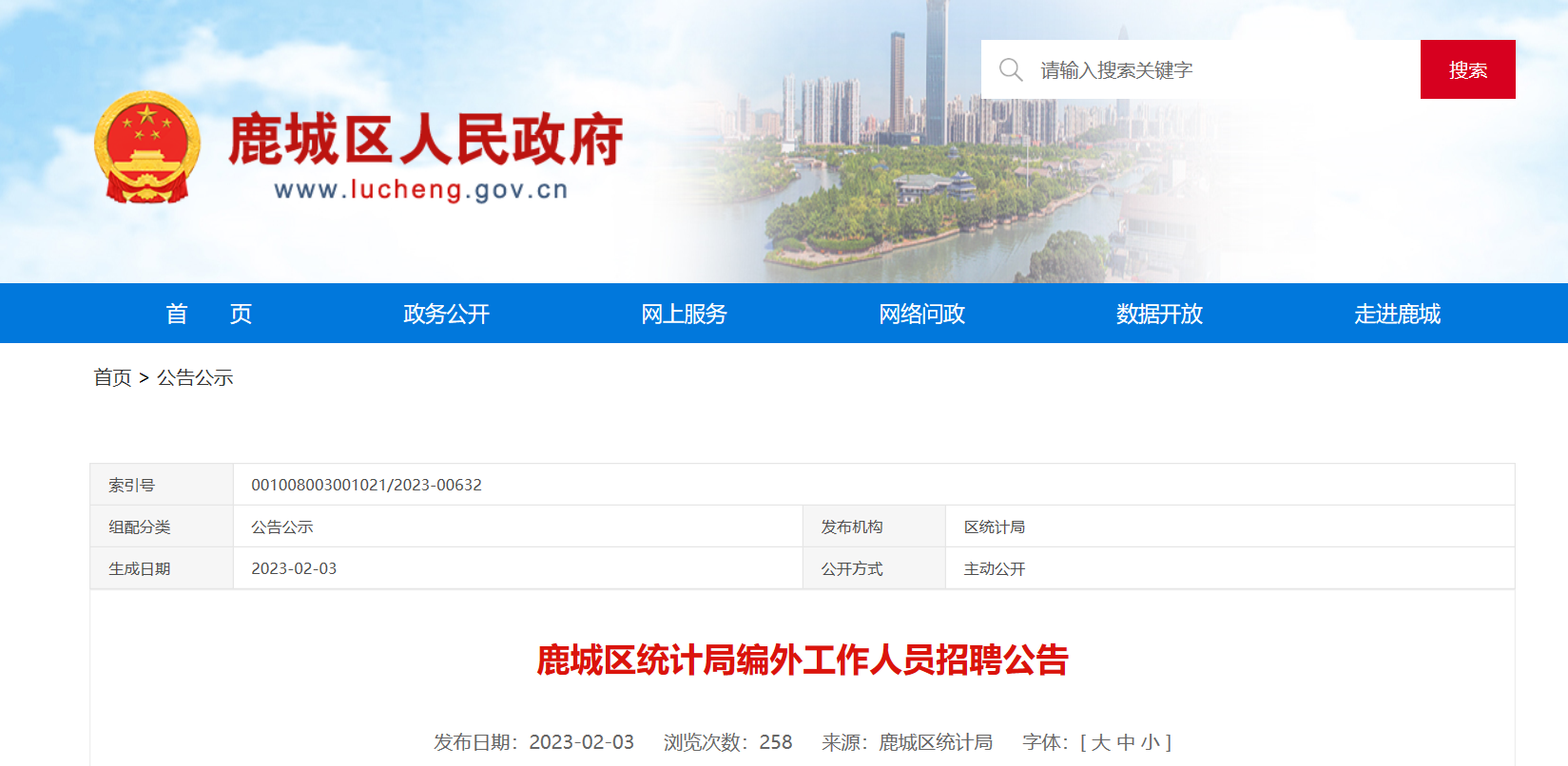Screen dimensions: 1568x766
Task: Set font size to 小
Action: tap(1151, 742)
